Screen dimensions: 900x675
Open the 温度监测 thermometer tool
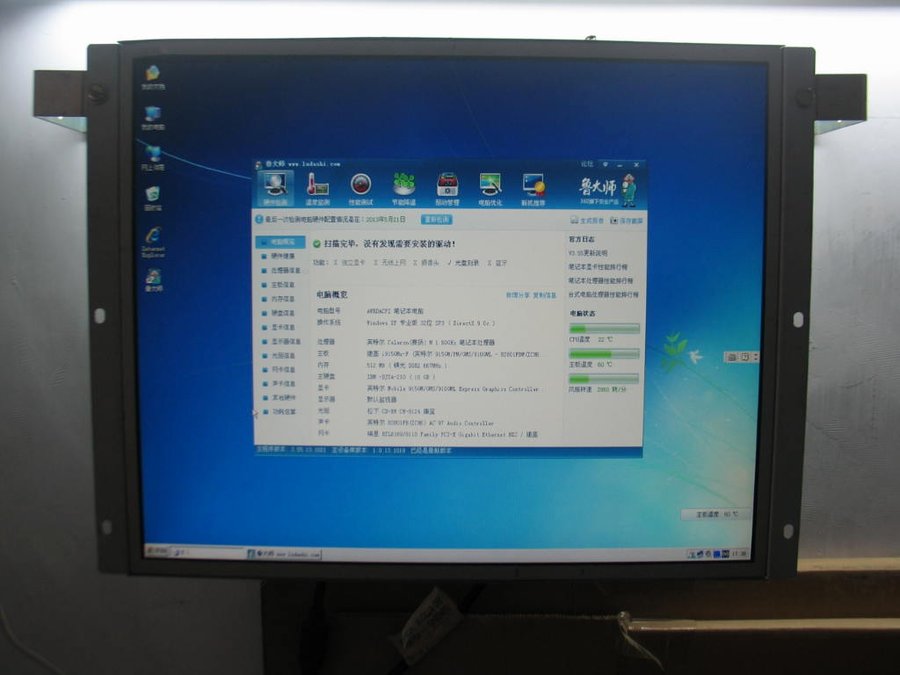(317, 189)
